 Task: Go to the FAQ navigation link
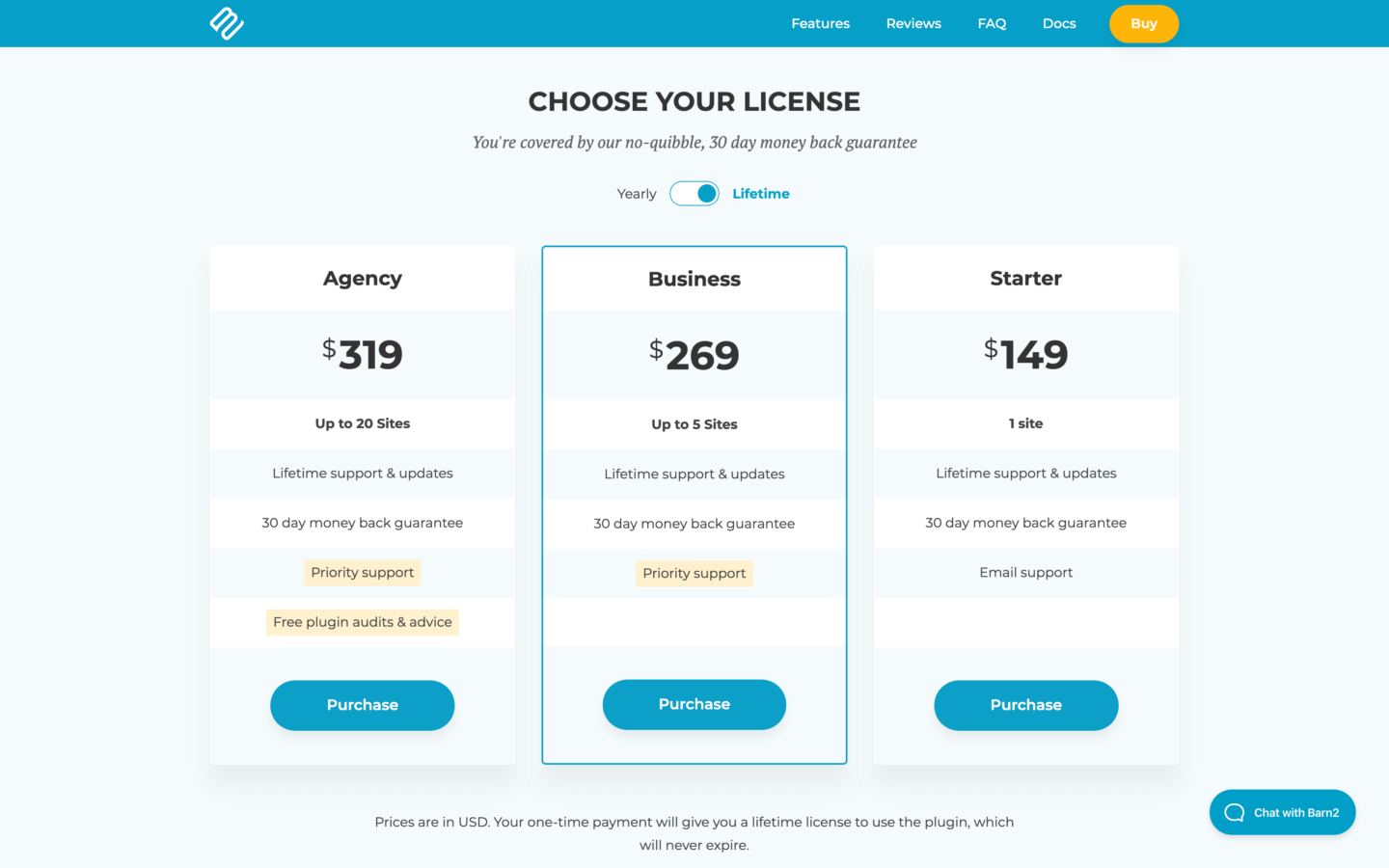coord(992,23)
